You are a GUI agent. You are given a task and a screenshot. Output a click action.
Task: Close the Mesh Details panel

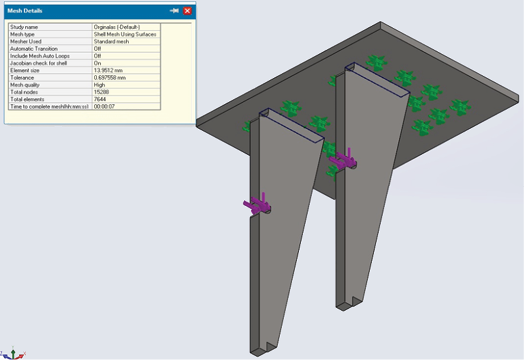click(x=187, y=11)
